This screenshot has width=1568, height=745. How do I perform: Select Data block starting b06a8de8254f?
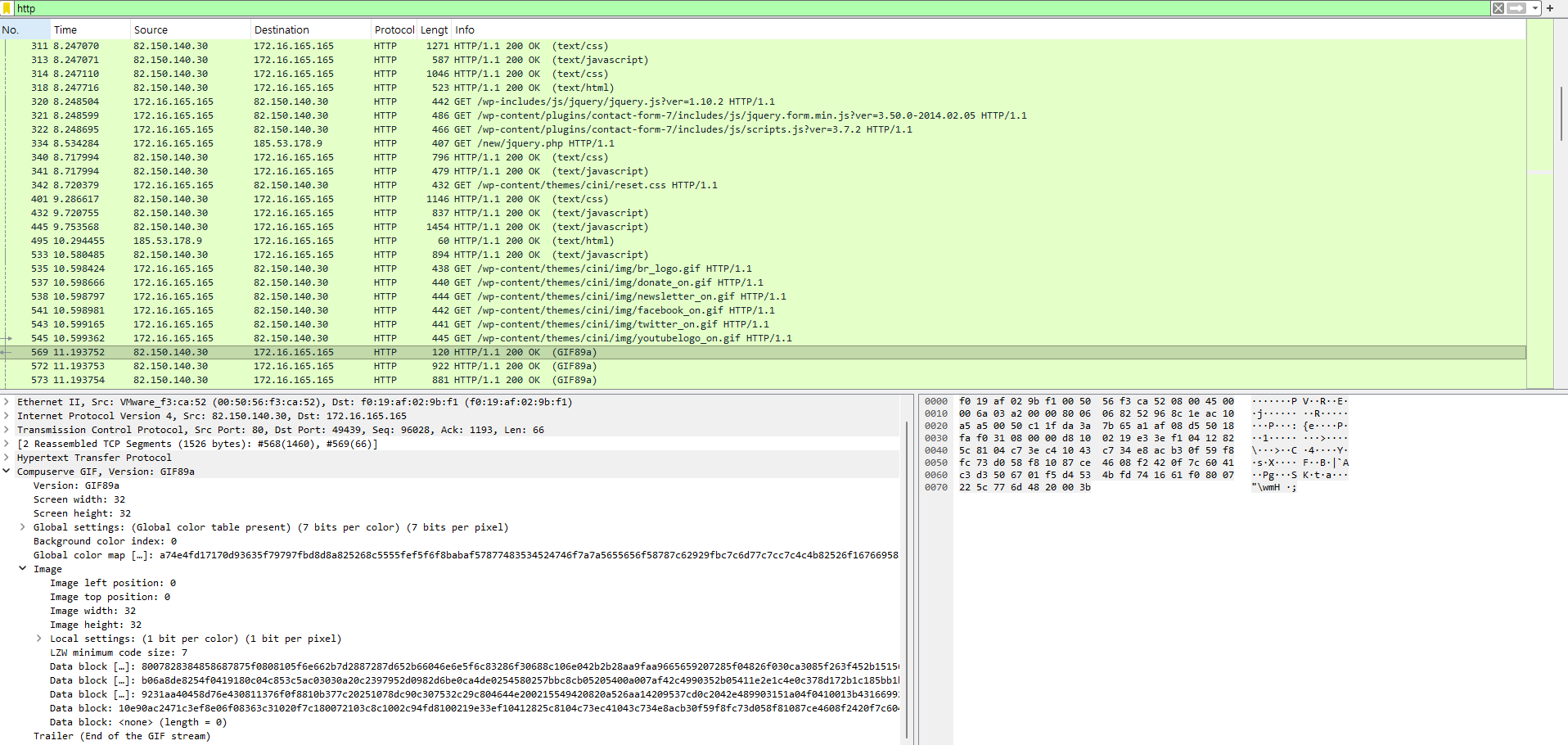pyautogui.click(x=474, y=680)
